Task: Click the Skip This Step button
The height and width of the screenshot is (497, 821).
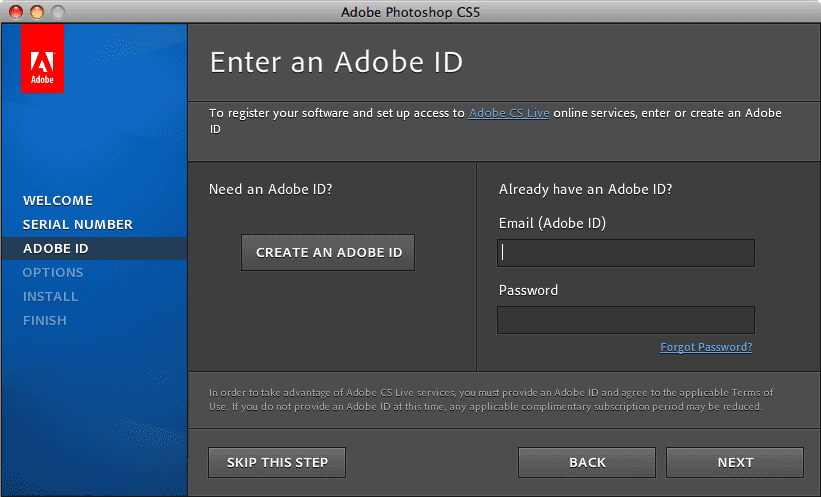Action: click(x=277, y=462)
